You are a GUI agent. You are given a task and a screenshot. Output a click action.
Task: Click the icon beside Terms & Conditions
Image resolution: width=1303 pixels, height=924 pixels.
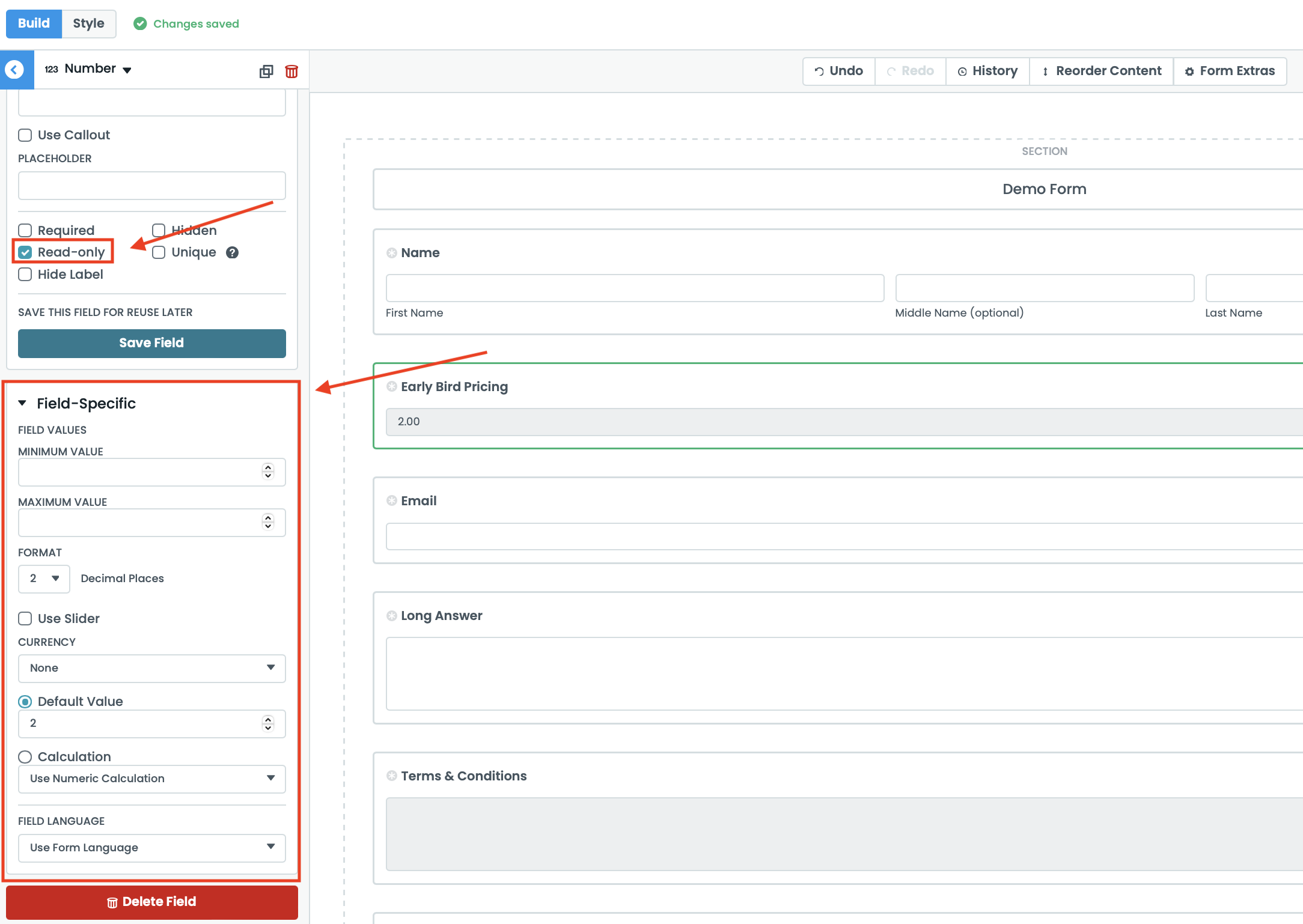coord(392,776)
